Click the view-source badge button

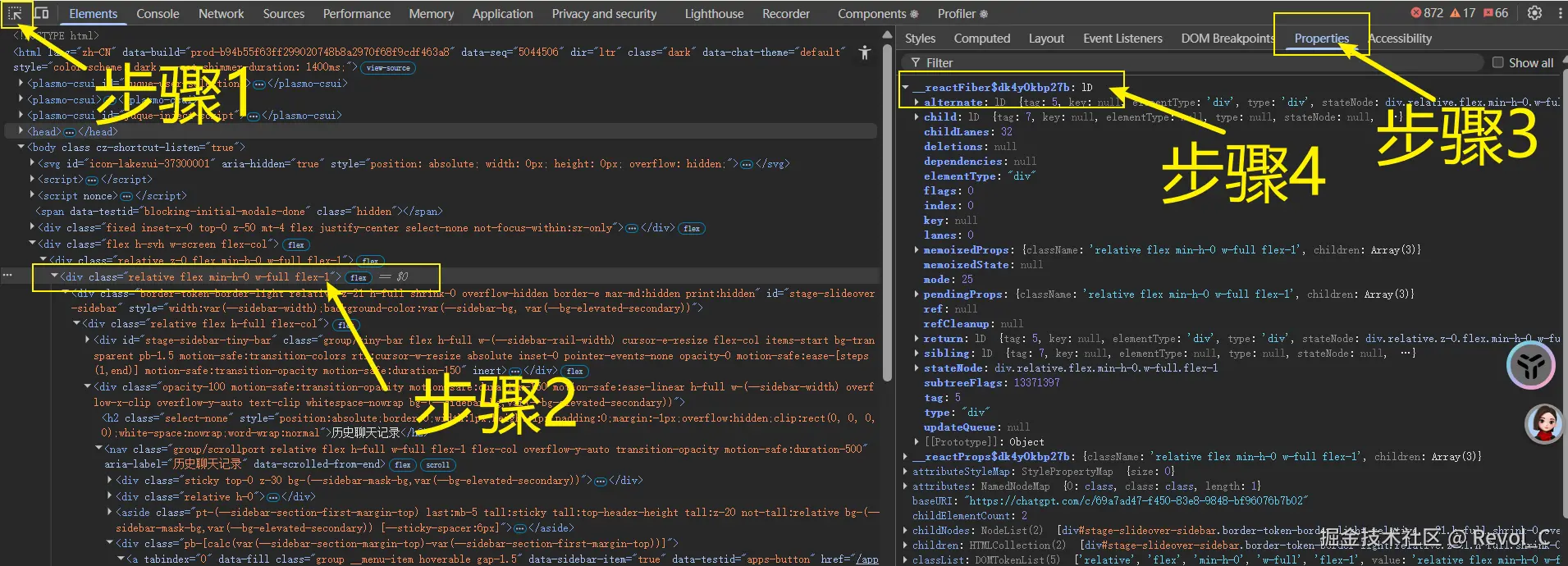pos(388,68)
